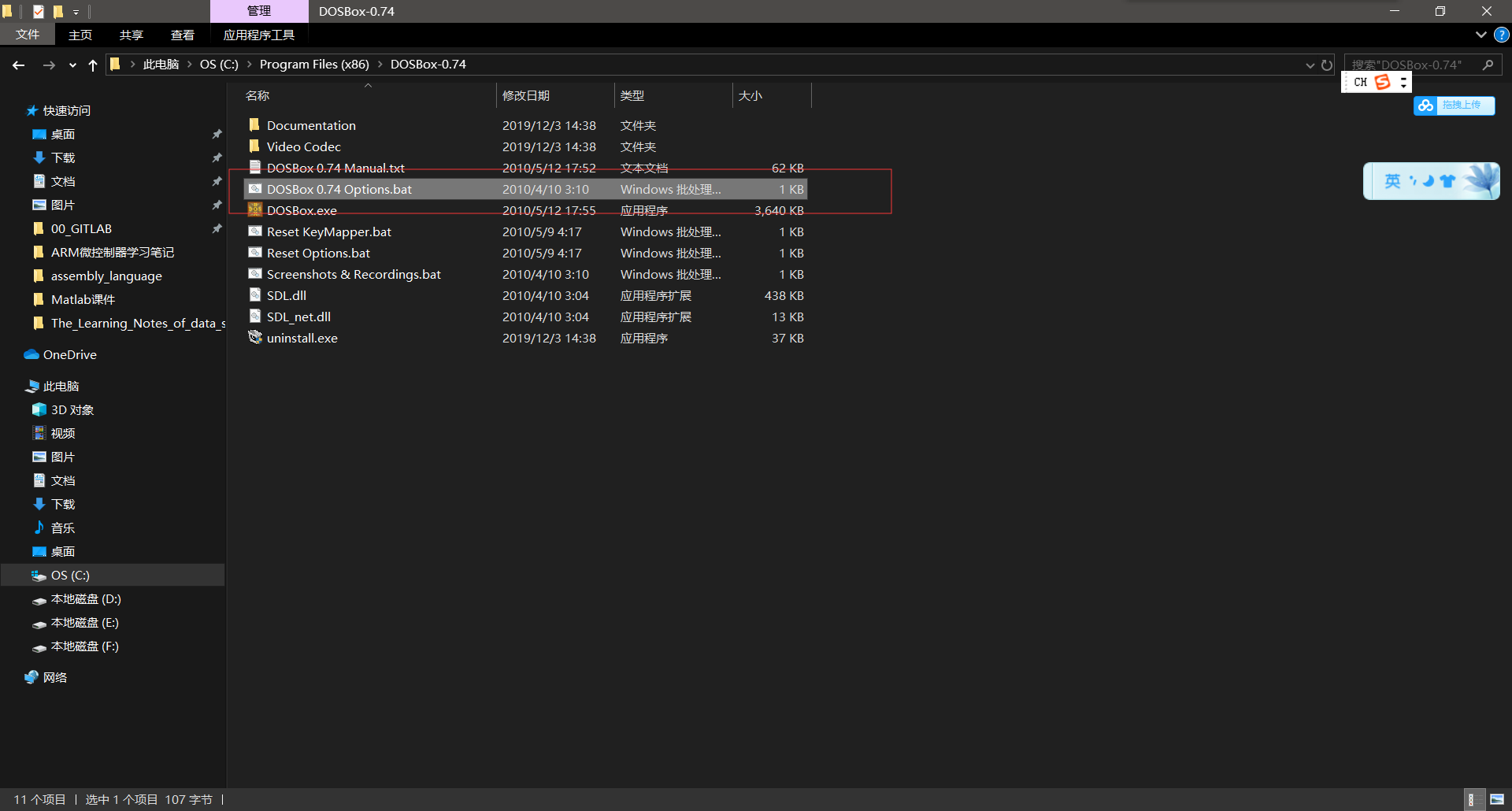The width and height of the screenshot is (1512, 811).
Task: Select the SDL_net.dll file name
Action: [x=298, y=317]
